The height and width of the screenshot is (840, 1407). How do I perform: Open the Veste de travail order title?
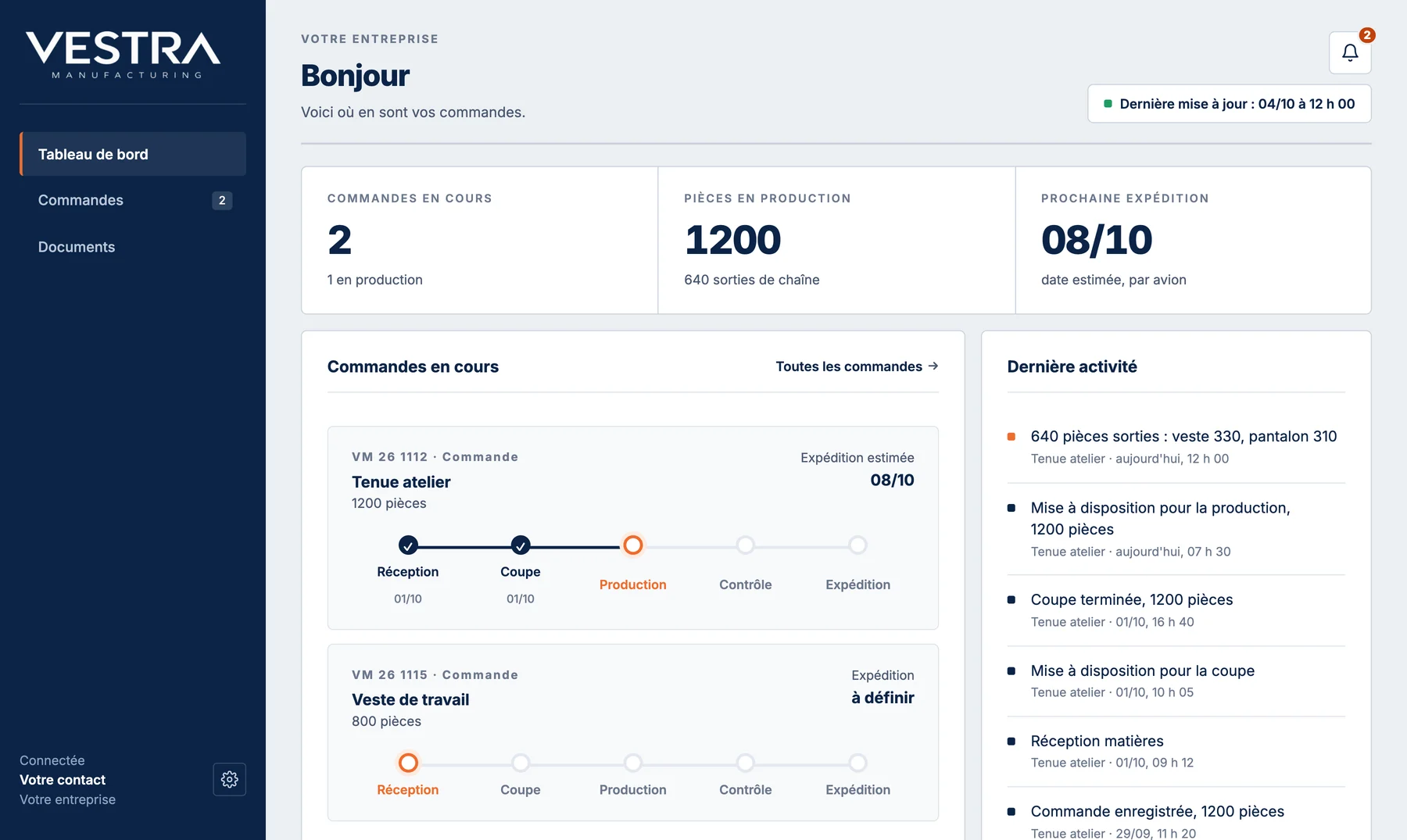[410, 700]
